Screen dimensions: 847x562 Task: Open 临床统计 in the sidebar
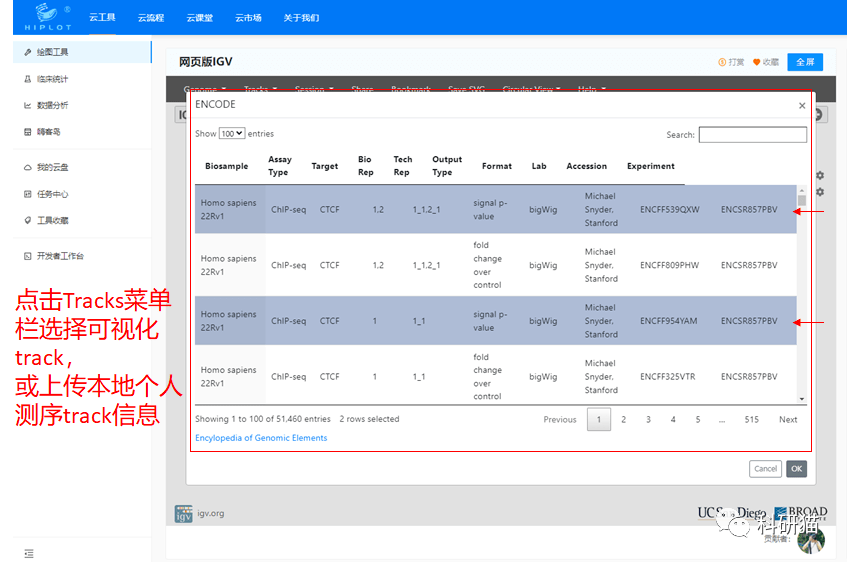point(52,79)
